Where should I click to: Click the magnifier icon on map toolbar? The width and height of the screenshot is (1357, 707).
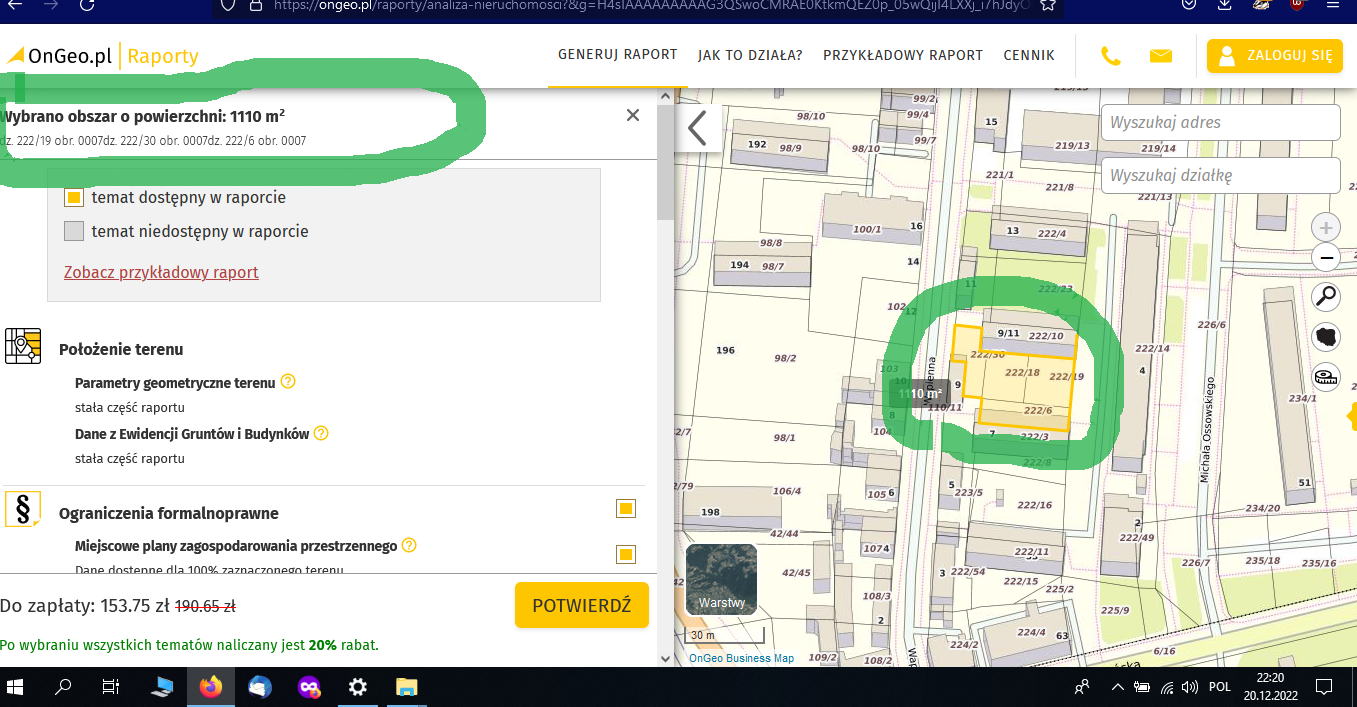[1326, 296]
